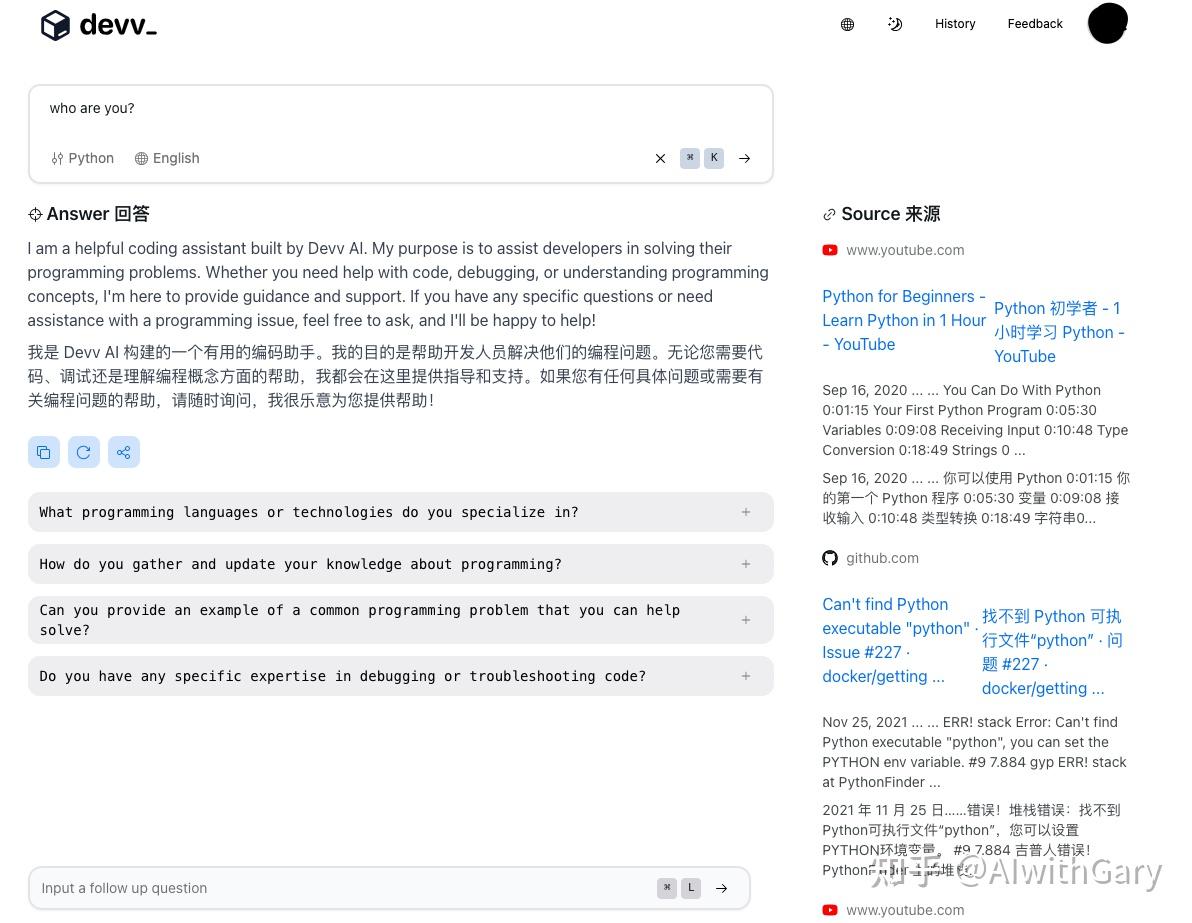1192x923 pixels.
Task: Open the 'Python for Beginners' YouTube link
Action: click(x=903, y=319)
